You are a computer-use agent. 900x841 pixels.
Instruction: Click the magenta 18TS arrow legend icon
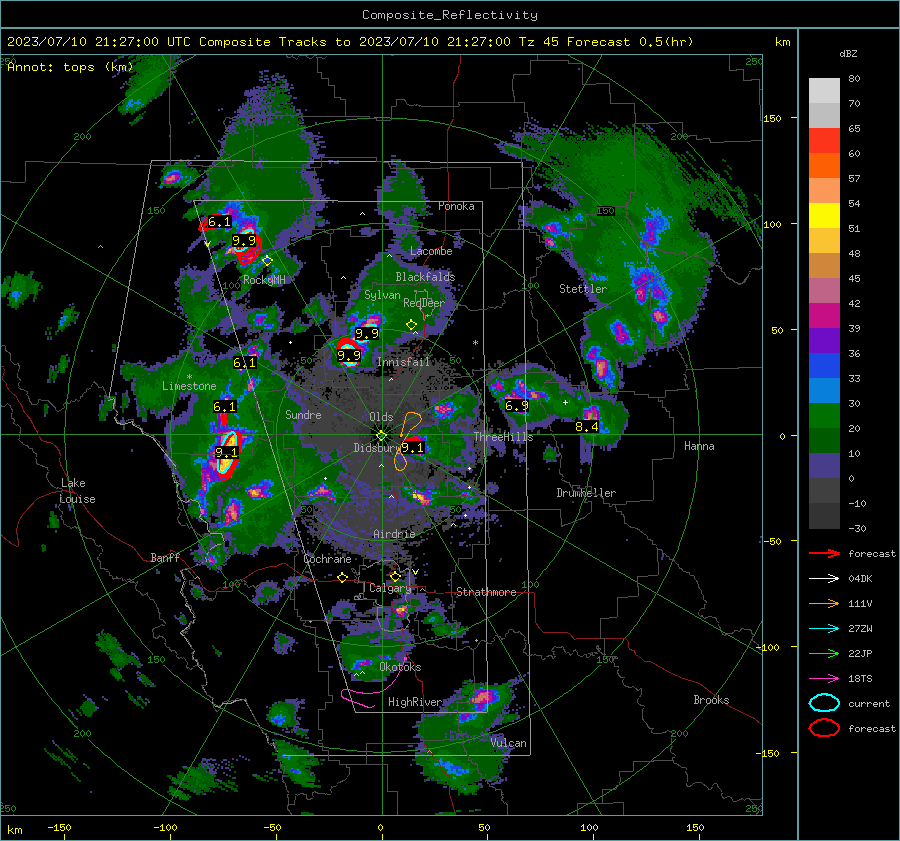824,679
